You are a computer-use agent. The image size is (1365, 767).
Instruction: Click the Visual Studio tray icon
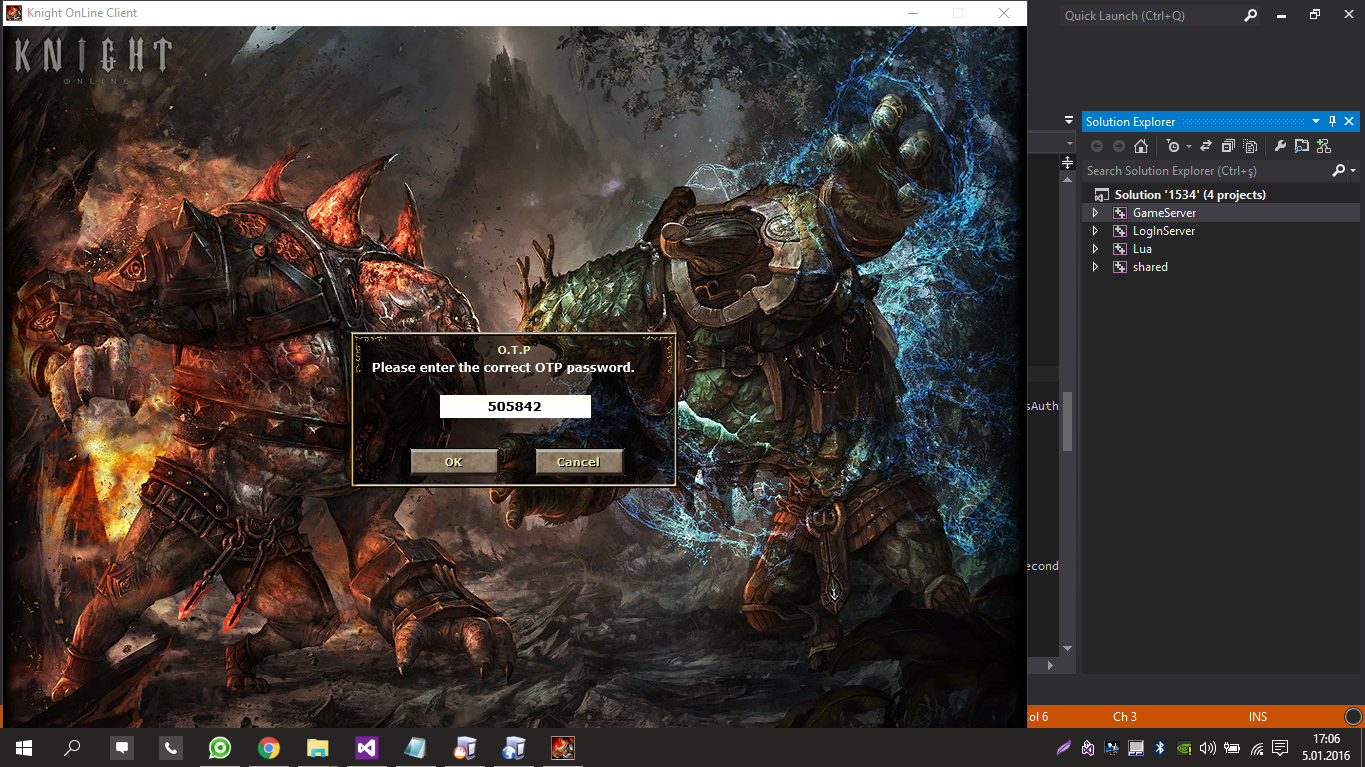point(1088,747)
